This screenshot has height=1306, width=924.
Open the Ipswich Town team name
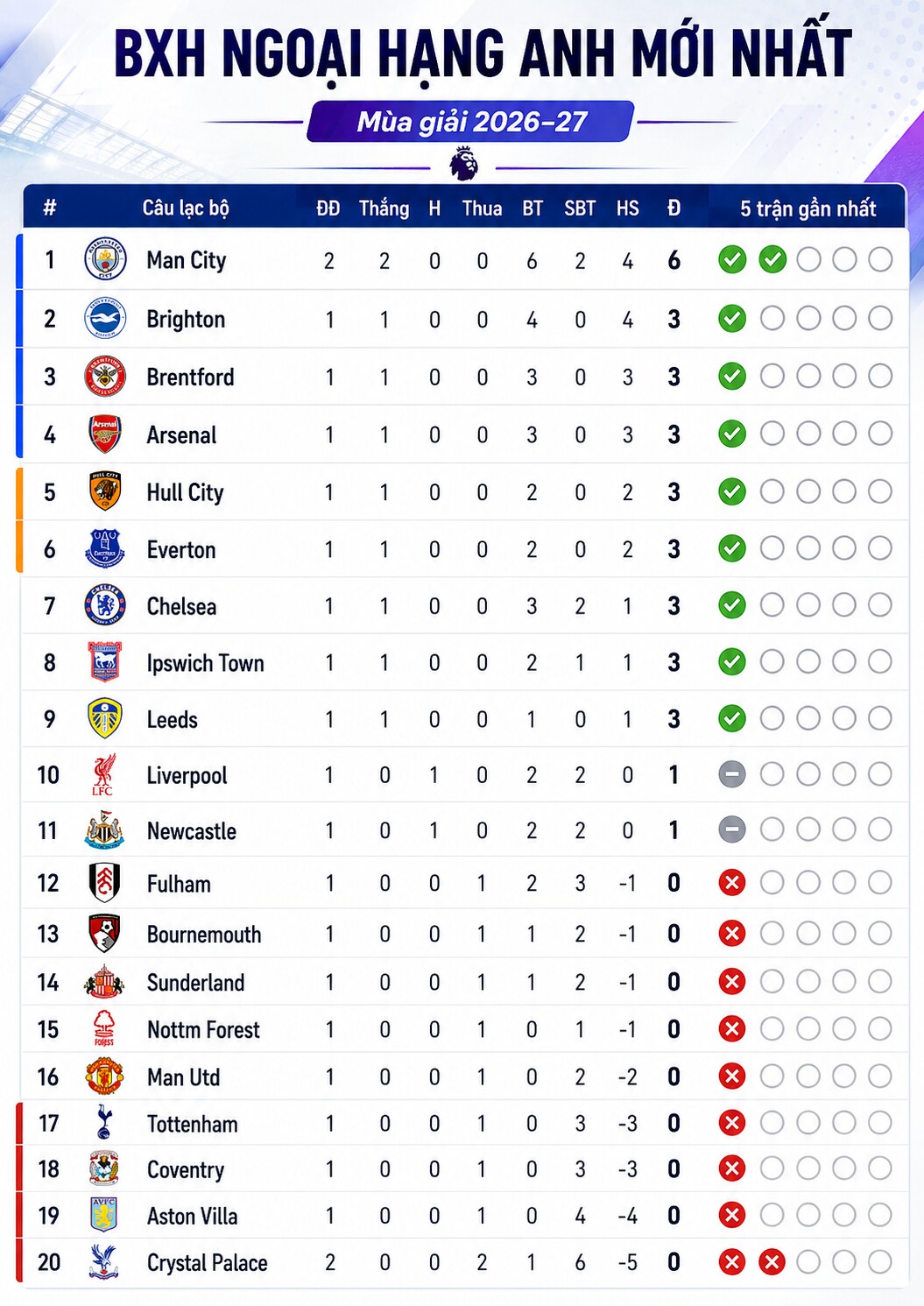(x=205, y=663)
